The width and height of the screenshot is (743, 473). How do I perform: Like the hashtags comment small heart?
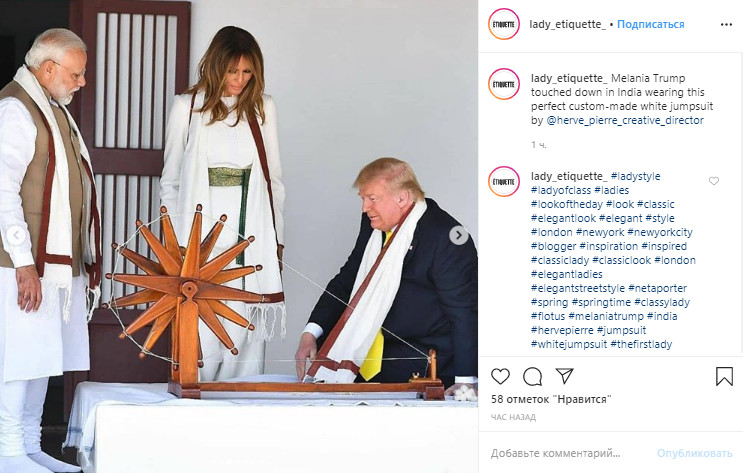(714, 181)
